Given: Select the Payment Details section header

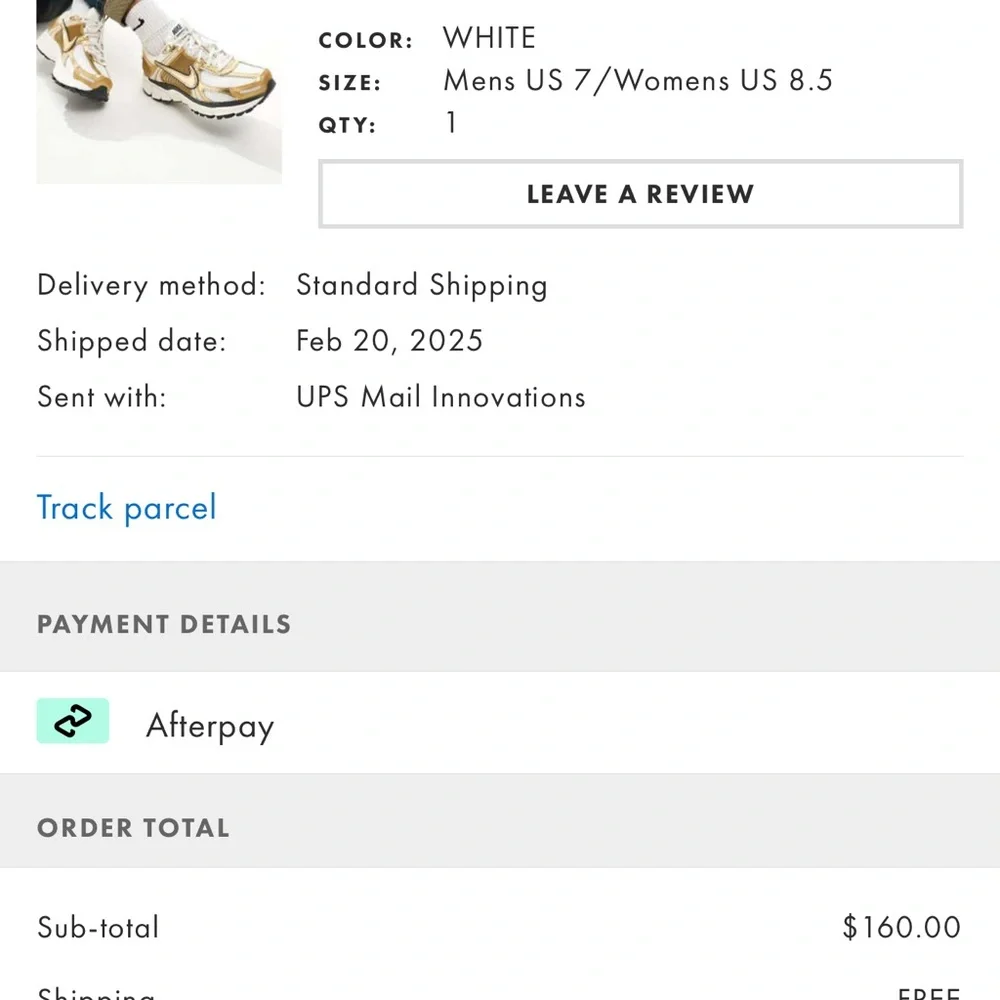Looking at the screenshot, I should pos(164,624).
